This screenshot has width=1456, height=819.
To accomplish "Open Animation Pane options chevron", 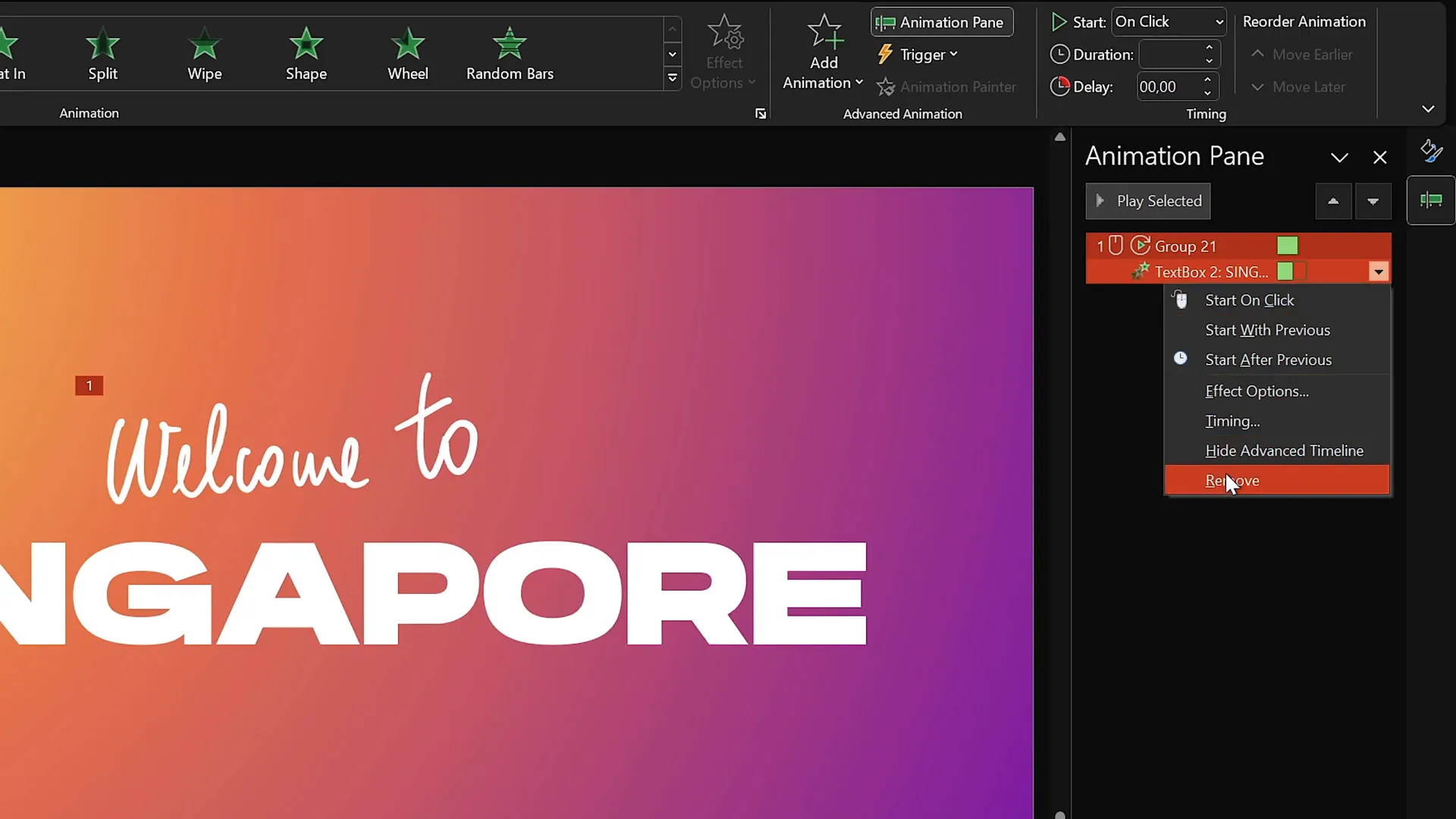I will pos(1339,158).
